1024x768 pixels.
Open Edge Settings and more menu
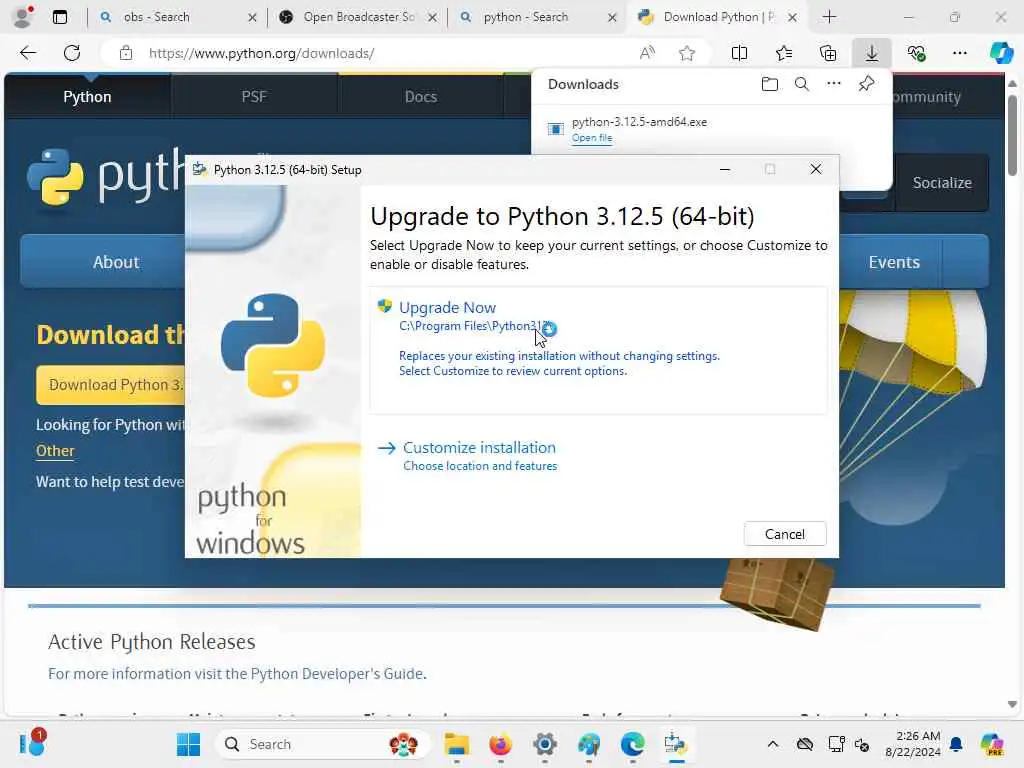(959, 53)
